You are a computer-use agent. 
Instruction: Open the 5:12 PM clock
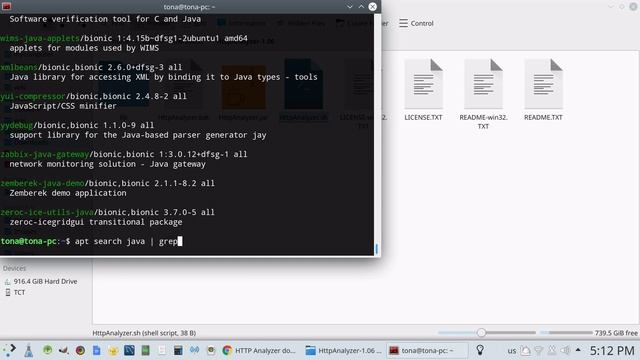612,351
